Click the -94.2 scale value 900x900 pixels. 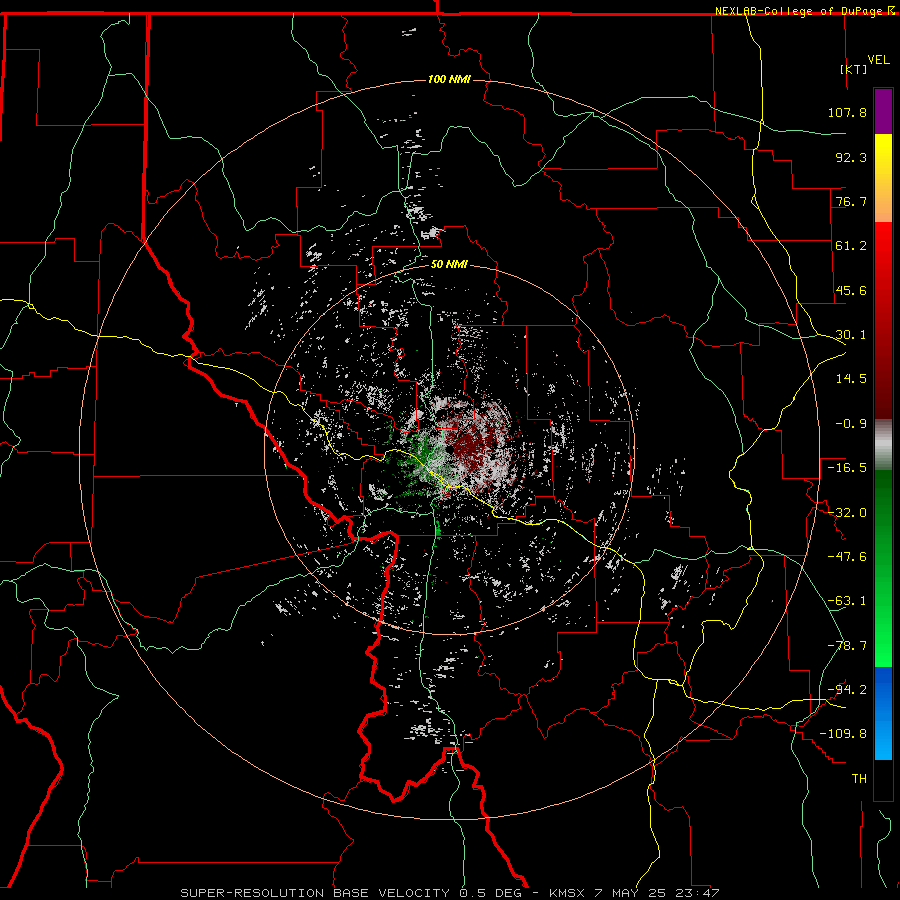tap(847, 689)
